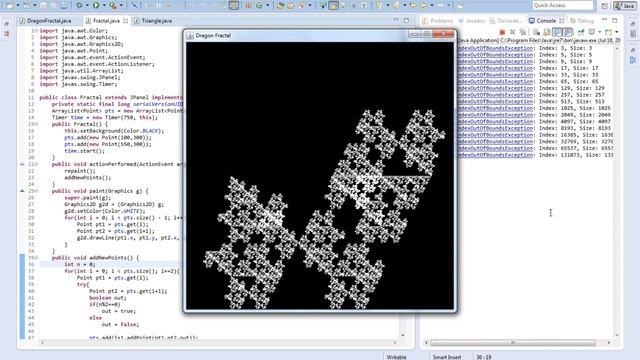Open the External Tools dropdown arrow

click(121, 5)
